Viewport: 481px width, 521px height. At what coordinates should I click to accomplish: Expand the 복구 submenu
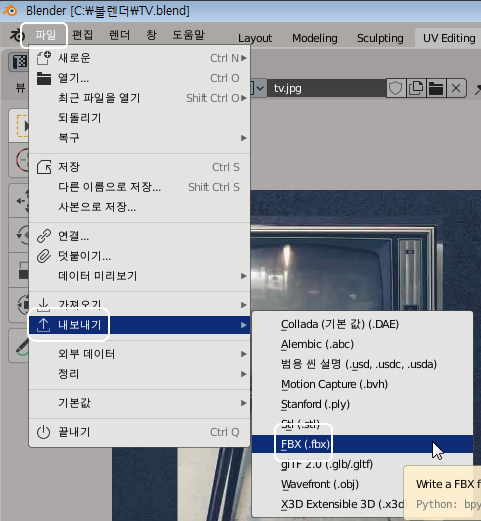[140, 138]
